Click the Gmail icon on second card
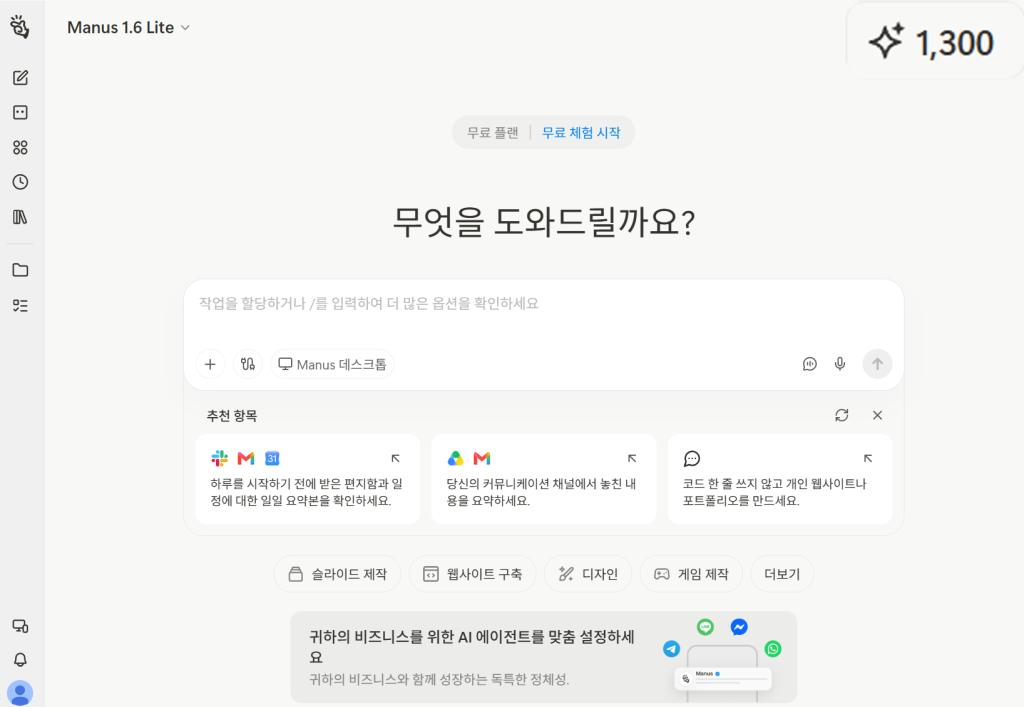Screen dimensions: 1024x707 (x=482, y=458)
